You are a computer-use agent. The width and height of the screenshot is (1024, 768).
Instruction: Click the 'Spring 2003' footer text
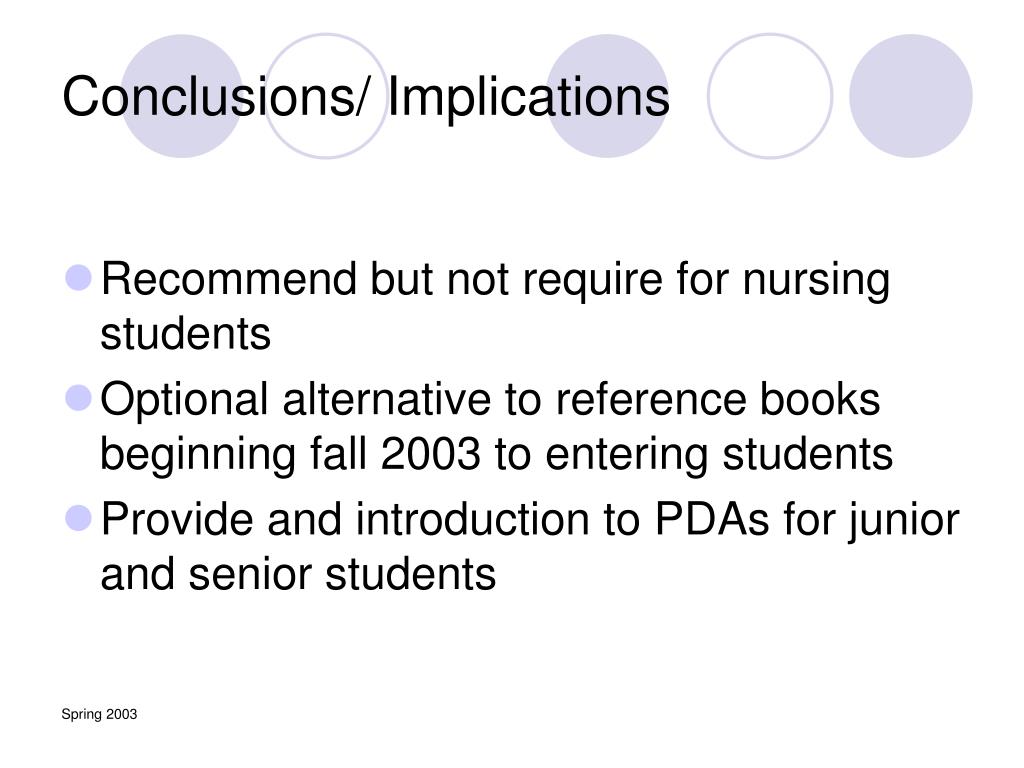click(x=99, y=714)
